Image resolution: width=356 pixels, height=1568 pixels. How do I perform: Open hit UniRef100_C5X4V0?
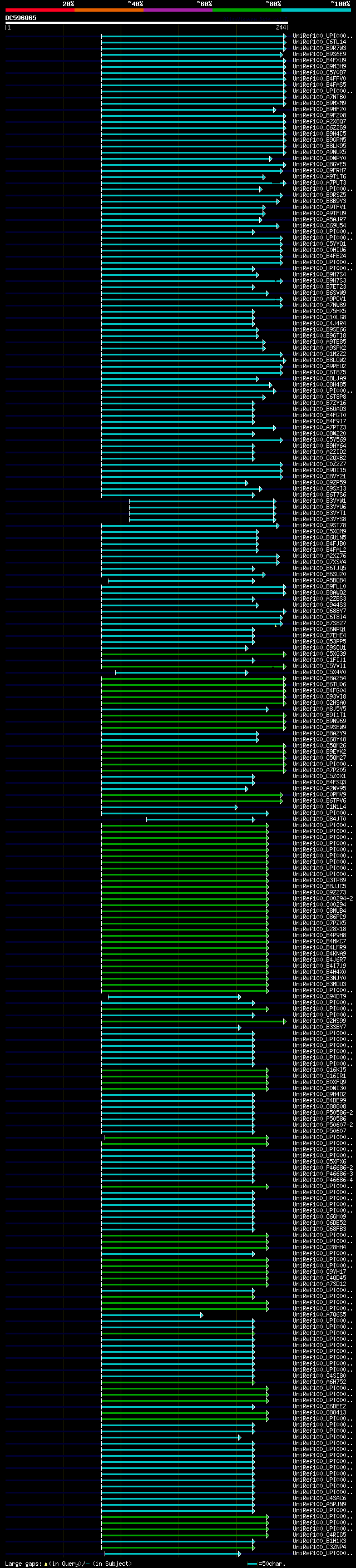319,672
